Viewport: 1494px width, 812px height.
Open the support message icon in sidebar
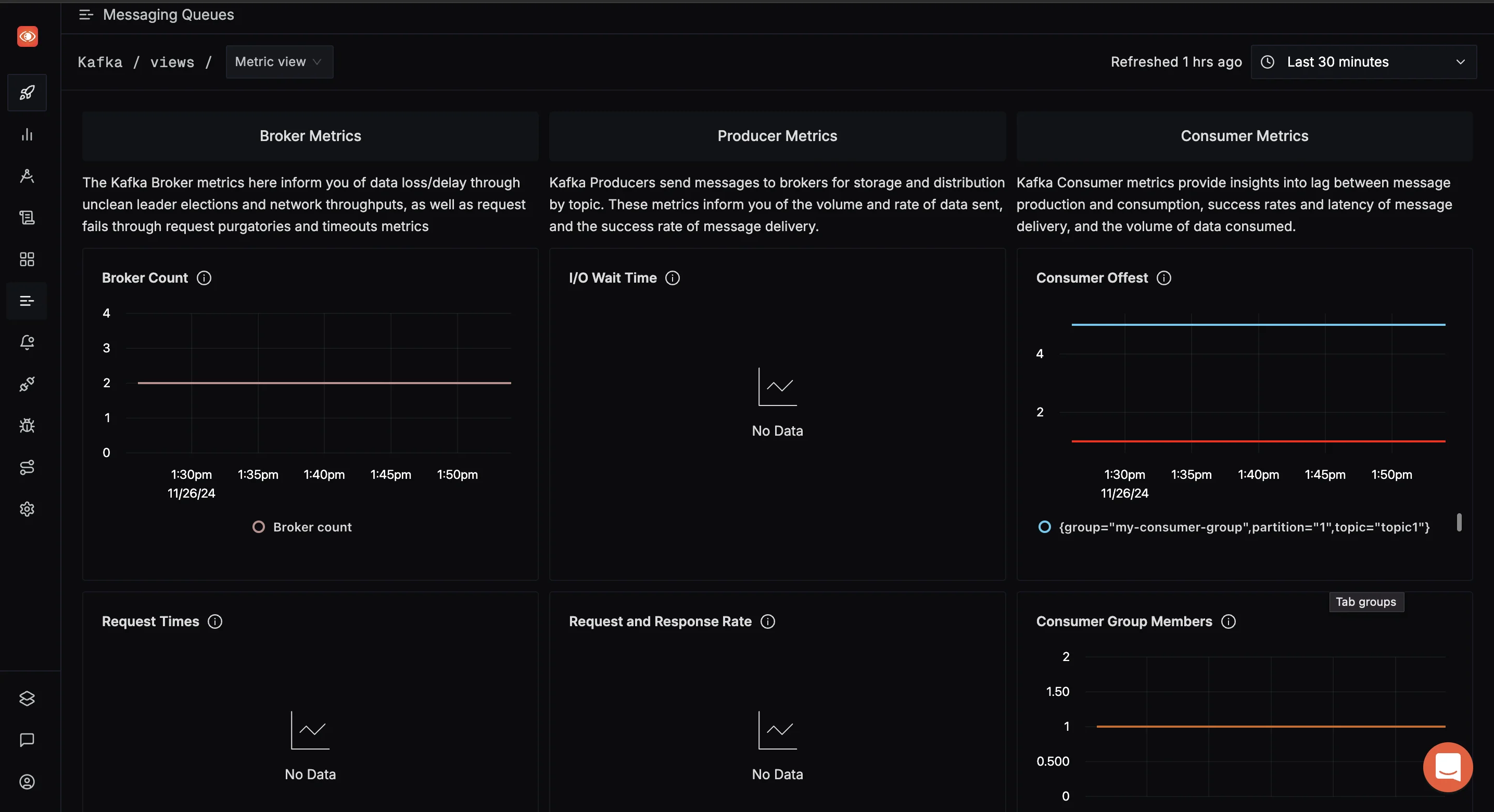[27, 740]
